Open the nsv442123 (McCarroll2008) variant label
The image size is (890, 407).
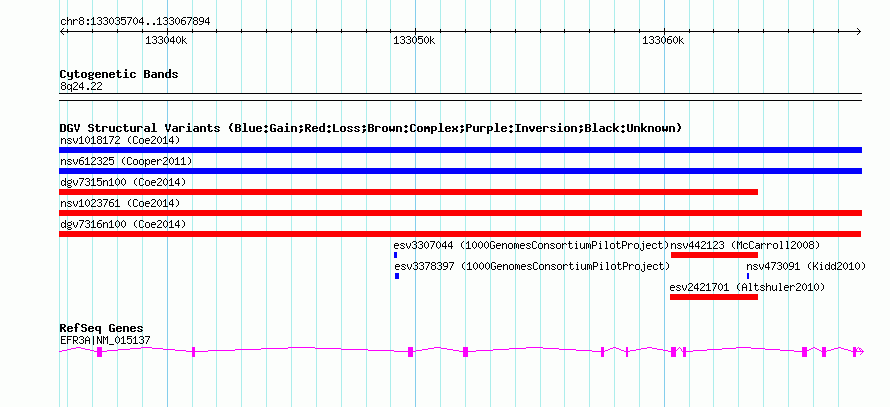[x=745, y=245]
